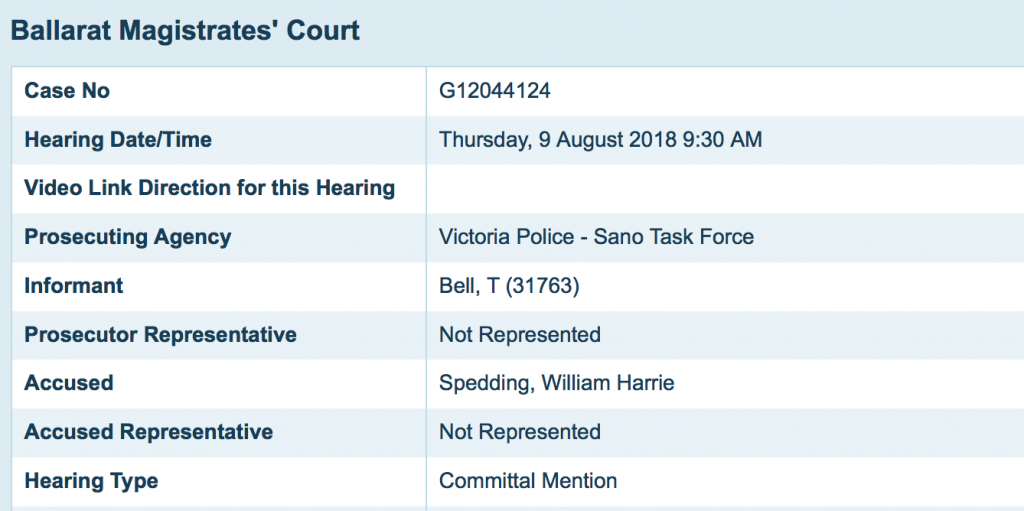
Task: Select case number G12044124
Action: tap(495, 91)
